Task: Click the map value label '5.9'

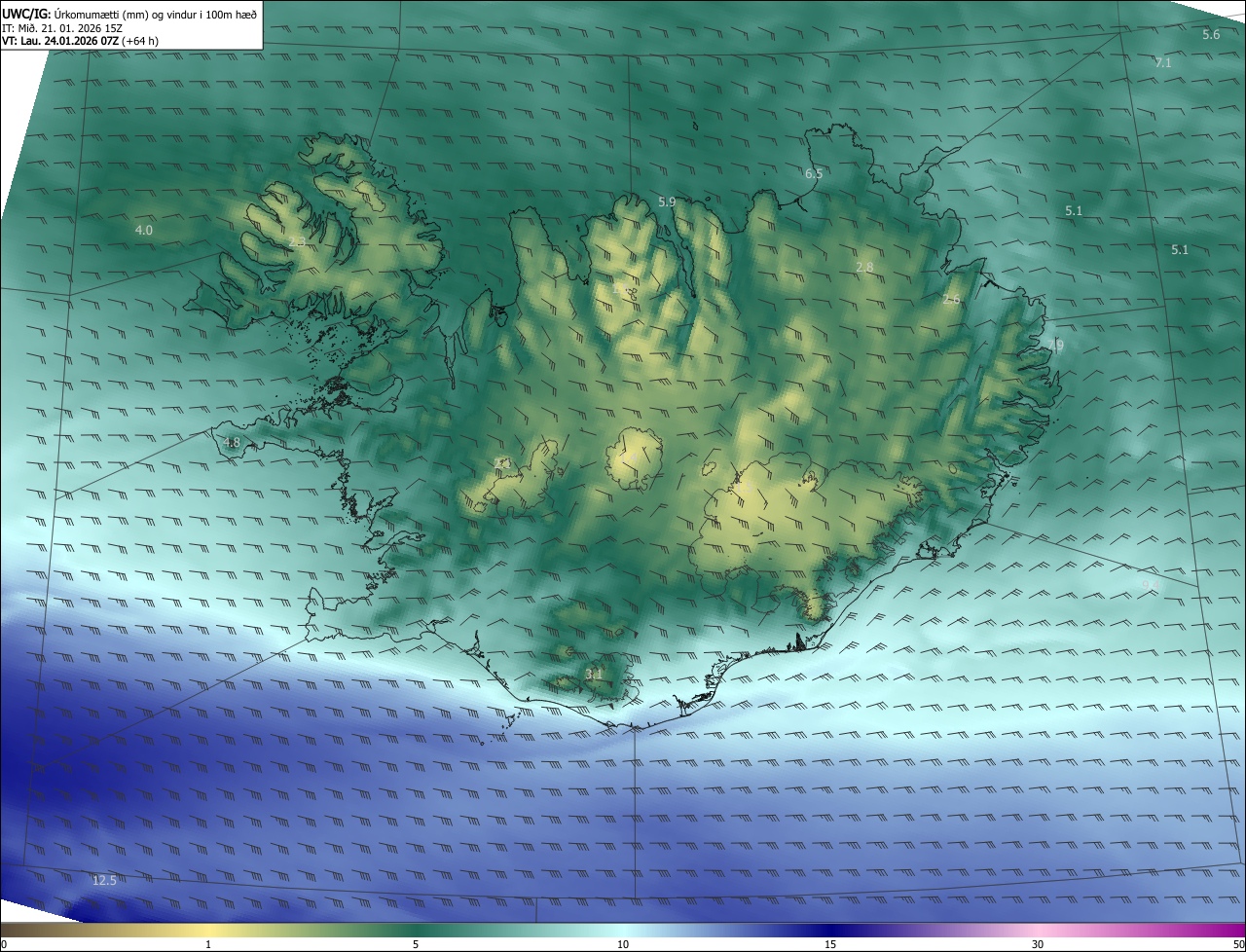Action: coord(667,202)
